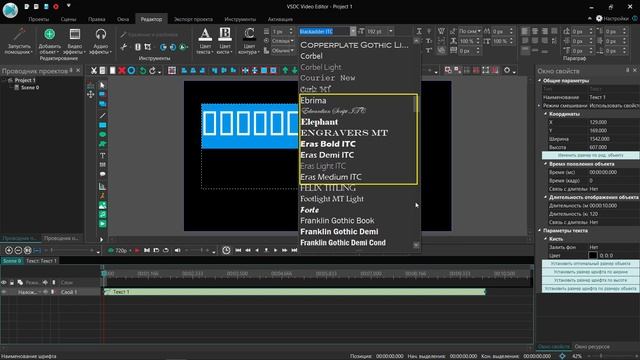Click set font size by height button

click(590, 280)
